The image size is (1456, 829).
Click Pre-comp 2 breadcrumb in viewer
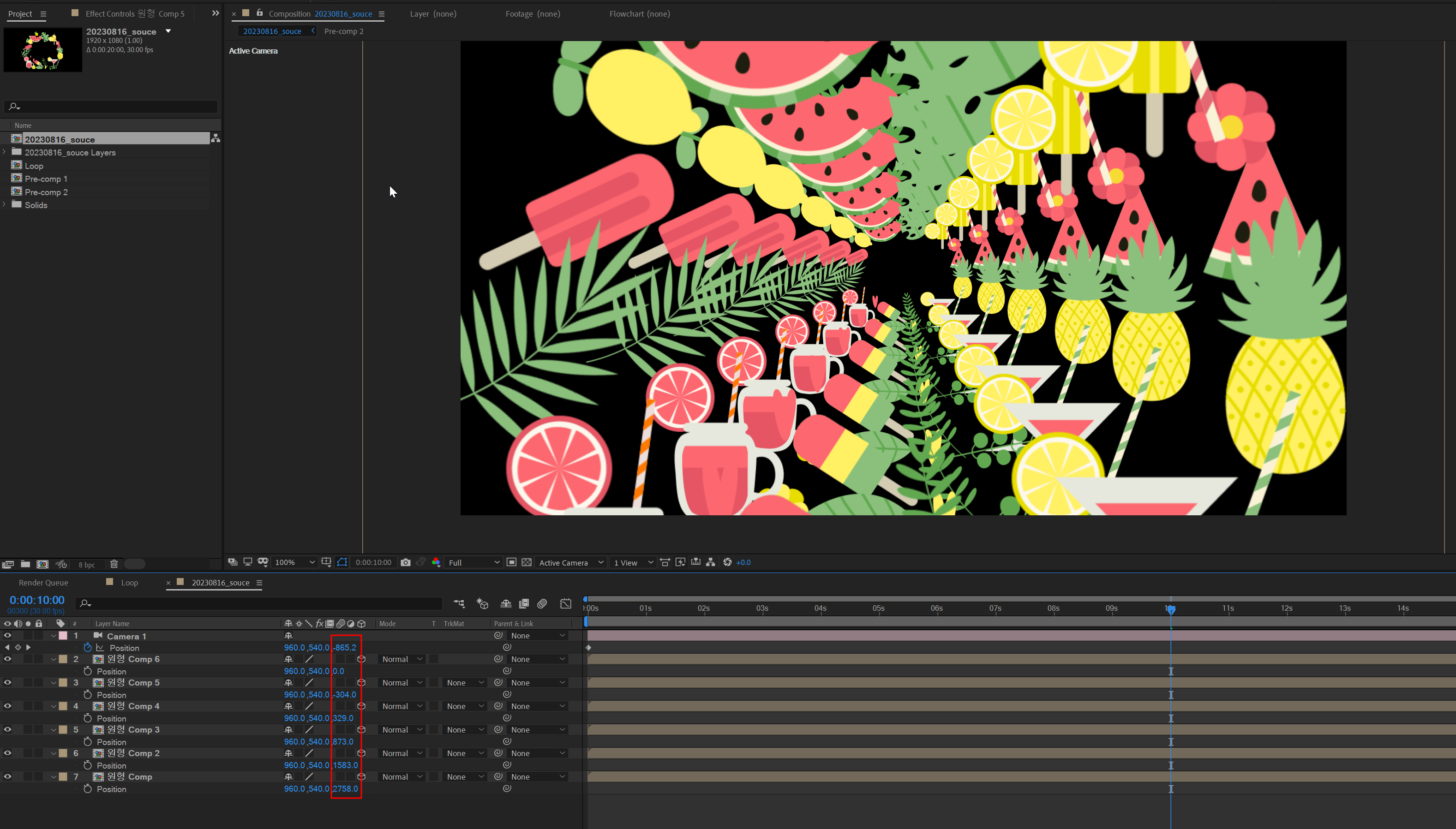click(x=343, y=31)
